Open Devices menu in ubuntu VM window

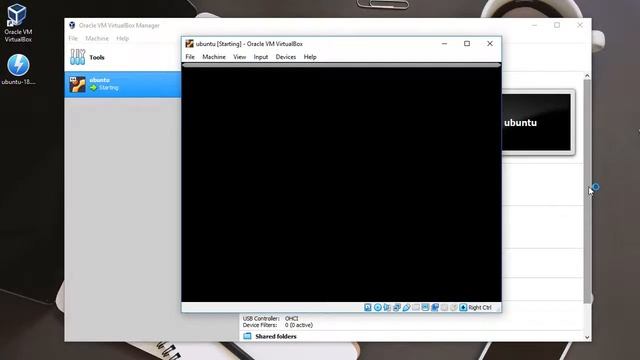click(x=286, y=57)
